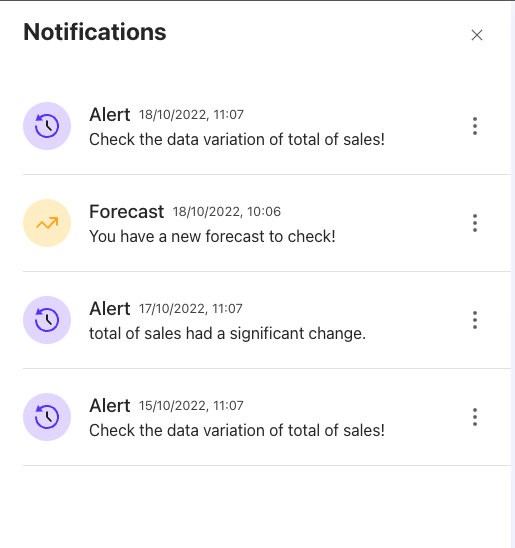Click the clock icon of the 15/10/2022 alert
The width and height of the screenshot is (515, 548).
click(x=47, y=417)
